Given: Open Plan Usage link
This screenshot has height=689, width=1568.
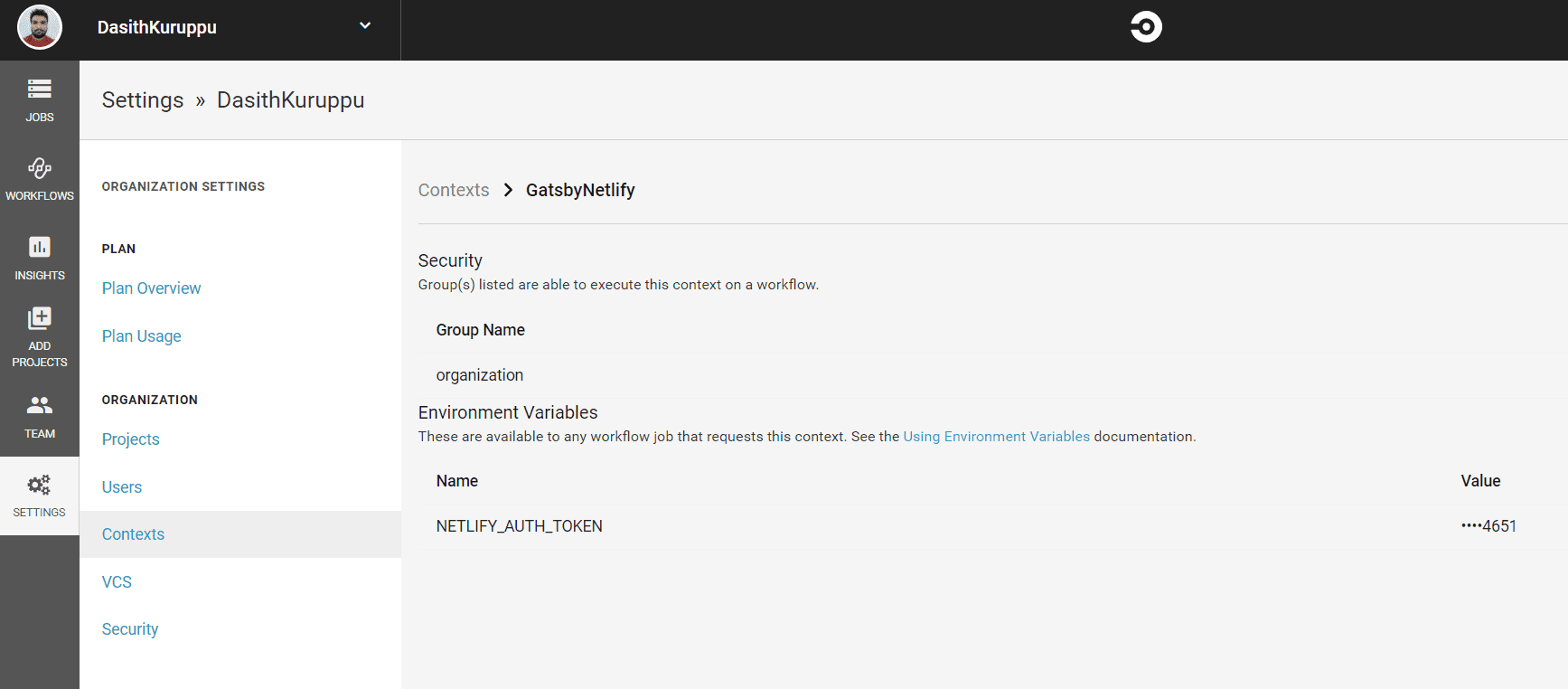Looking at the screenshot, I should tap(141, 336).
